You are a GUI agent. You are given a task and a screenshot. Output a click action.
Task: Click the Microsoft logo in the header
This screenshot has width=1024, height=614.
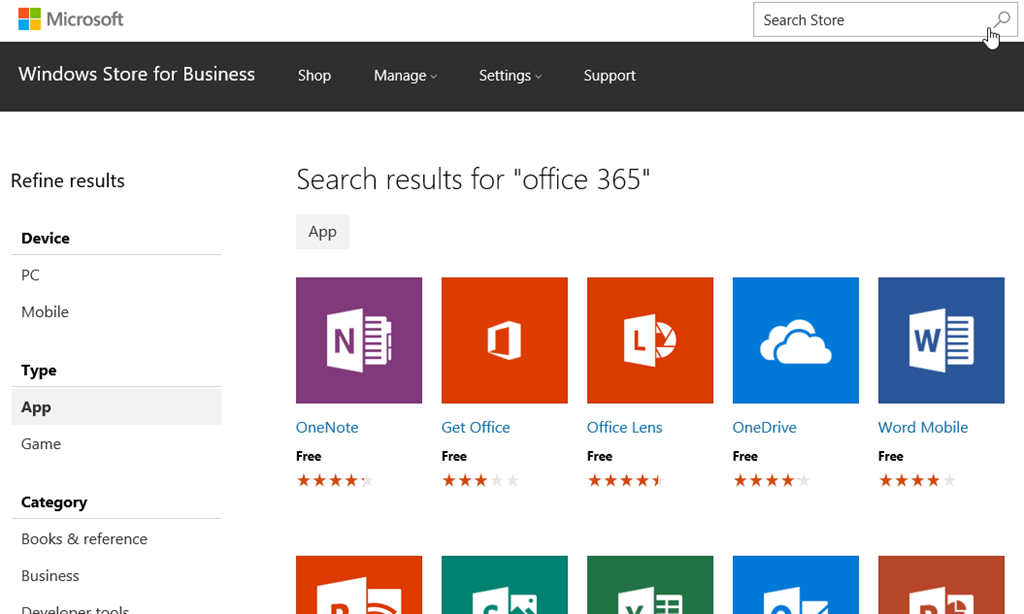point(71,19)
